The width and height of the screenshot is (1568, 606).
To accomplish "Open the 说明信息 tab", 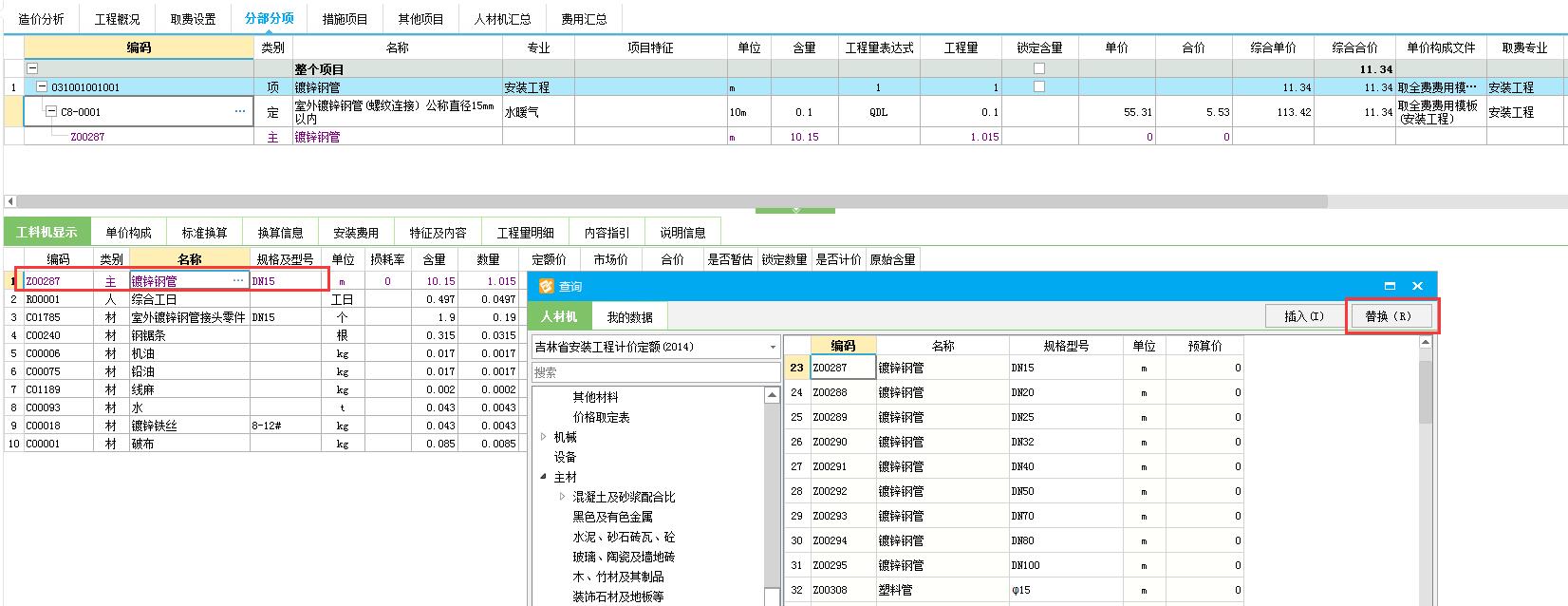I will click(683, 232).
